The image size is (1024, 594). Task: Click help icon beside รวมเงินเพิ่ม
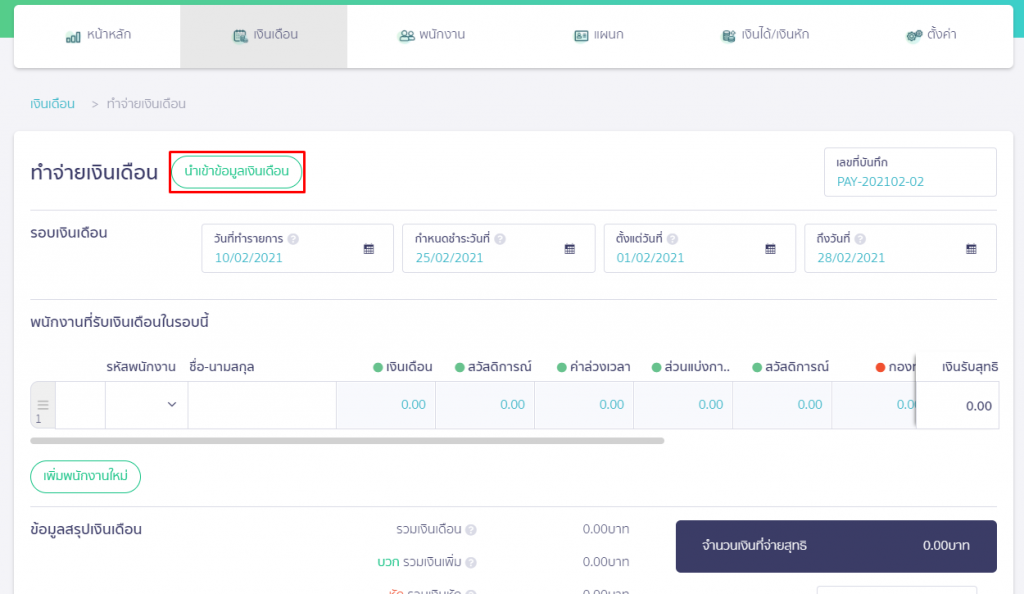pyautogui.click(x=471, y=562)
